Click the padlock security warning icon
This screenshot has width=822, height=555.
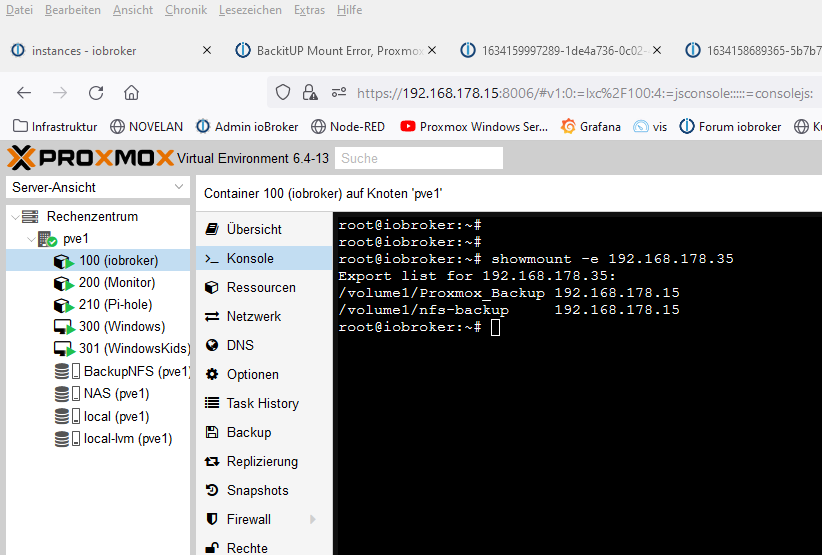[310, 93]
